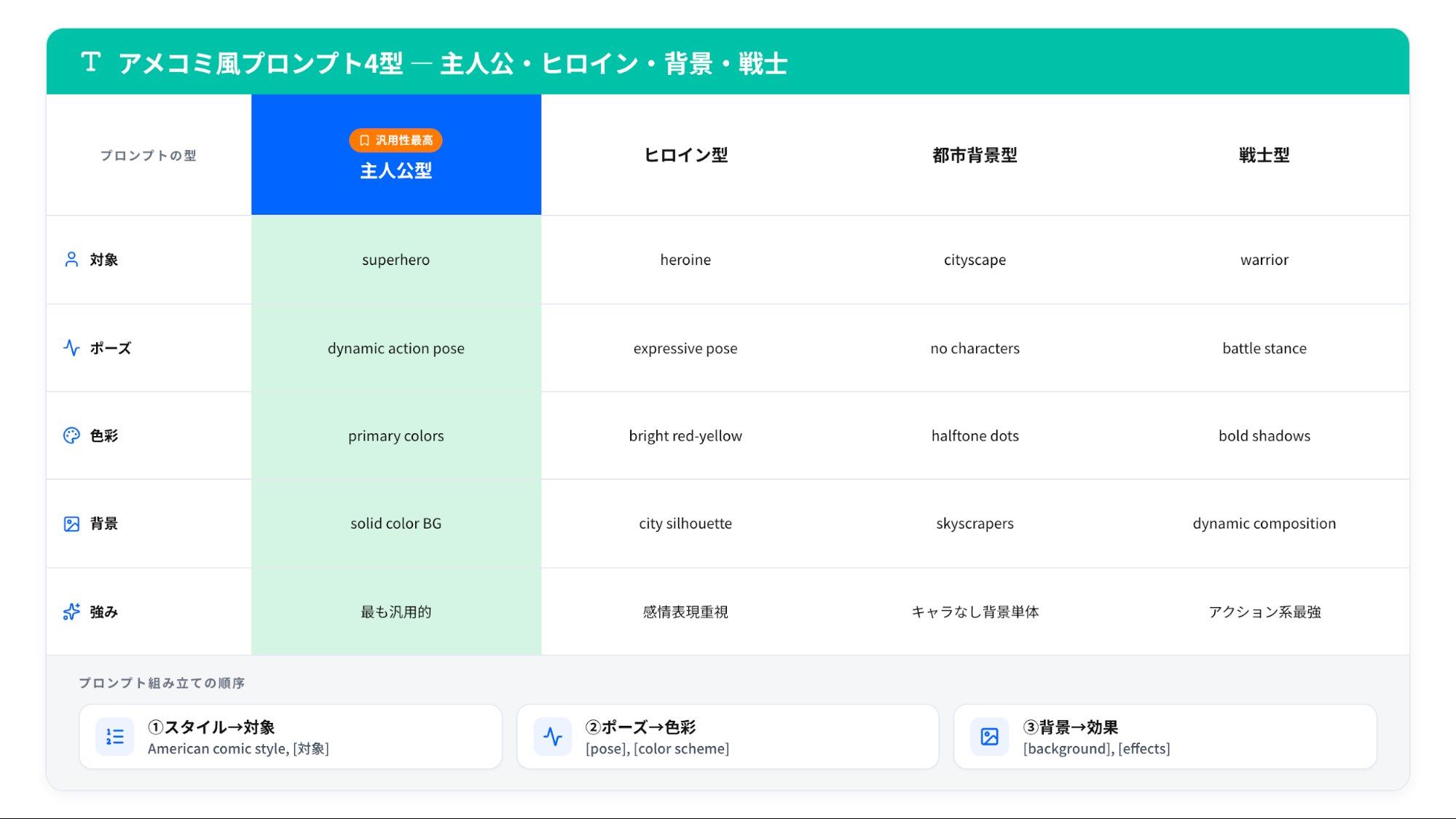Click the 汎用性最高 badge text
The height and width of the screenshot is (819, 1456).
coord(404,141)
